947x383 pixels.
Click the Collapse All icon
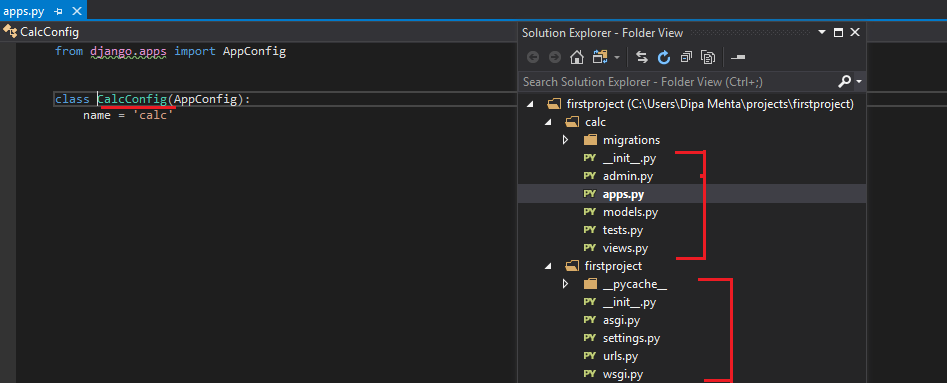[x=685, y=57]
